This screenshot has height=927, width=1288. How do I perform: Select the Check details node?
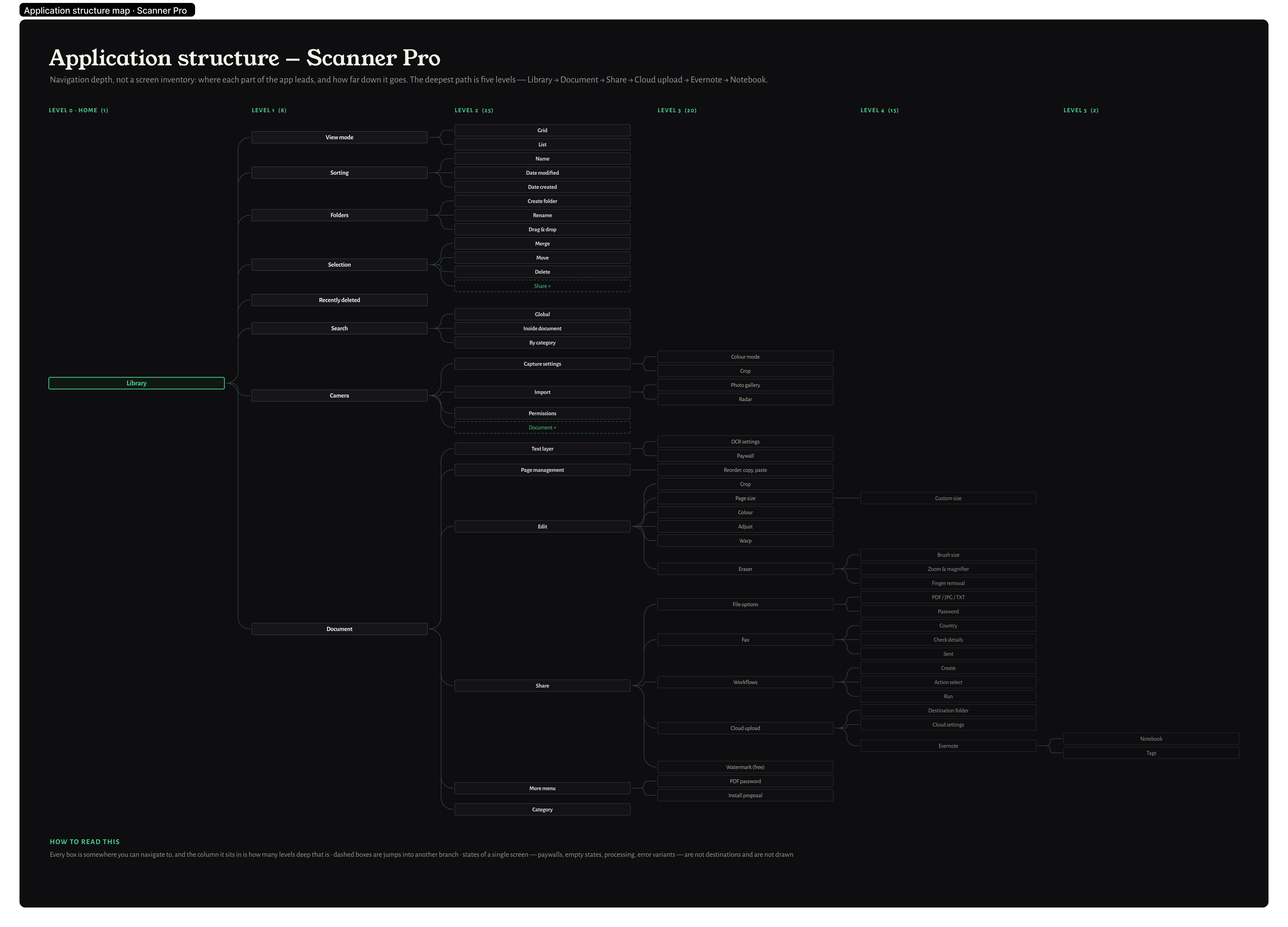coord(948,640)
